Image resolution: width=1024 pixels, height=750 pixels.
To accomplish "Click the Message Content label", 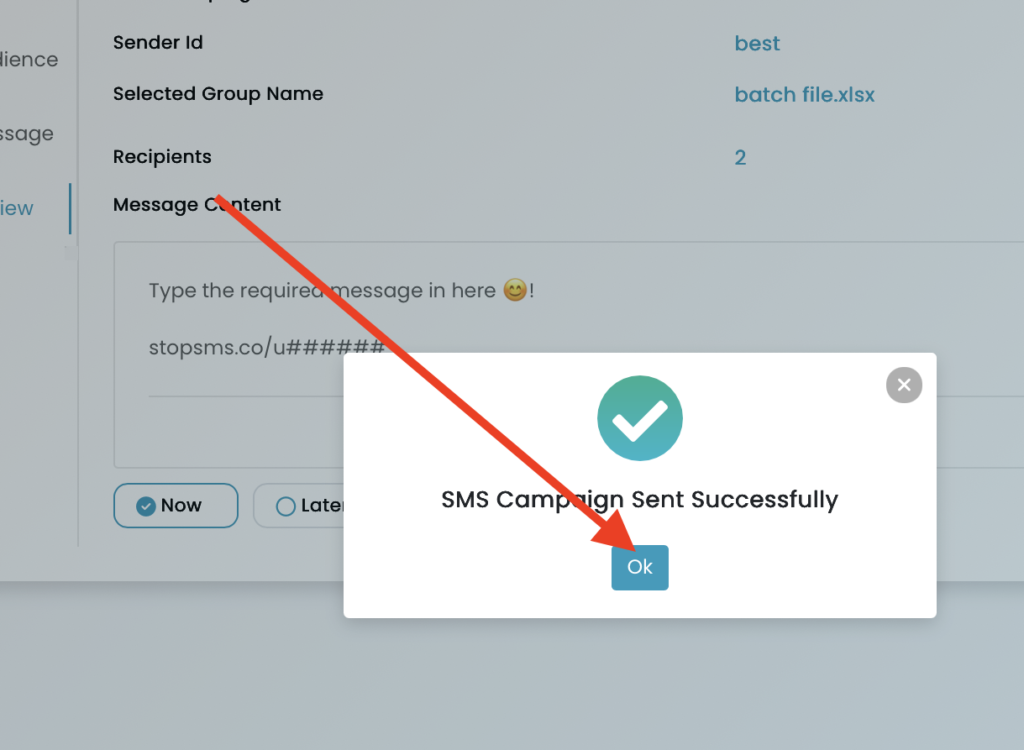I will [197, 204].
